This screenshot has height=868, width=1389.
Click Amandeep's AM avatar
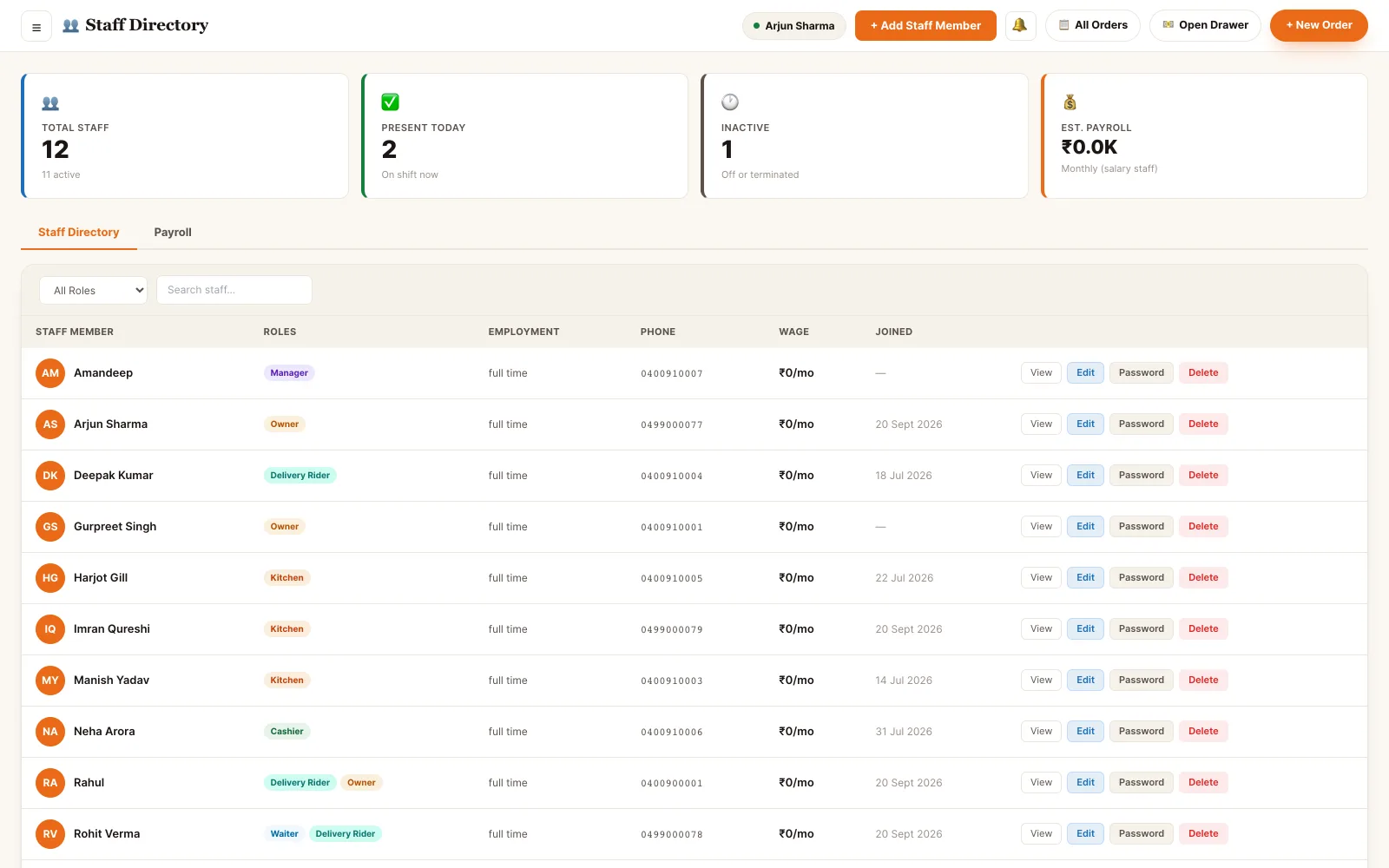50,373
